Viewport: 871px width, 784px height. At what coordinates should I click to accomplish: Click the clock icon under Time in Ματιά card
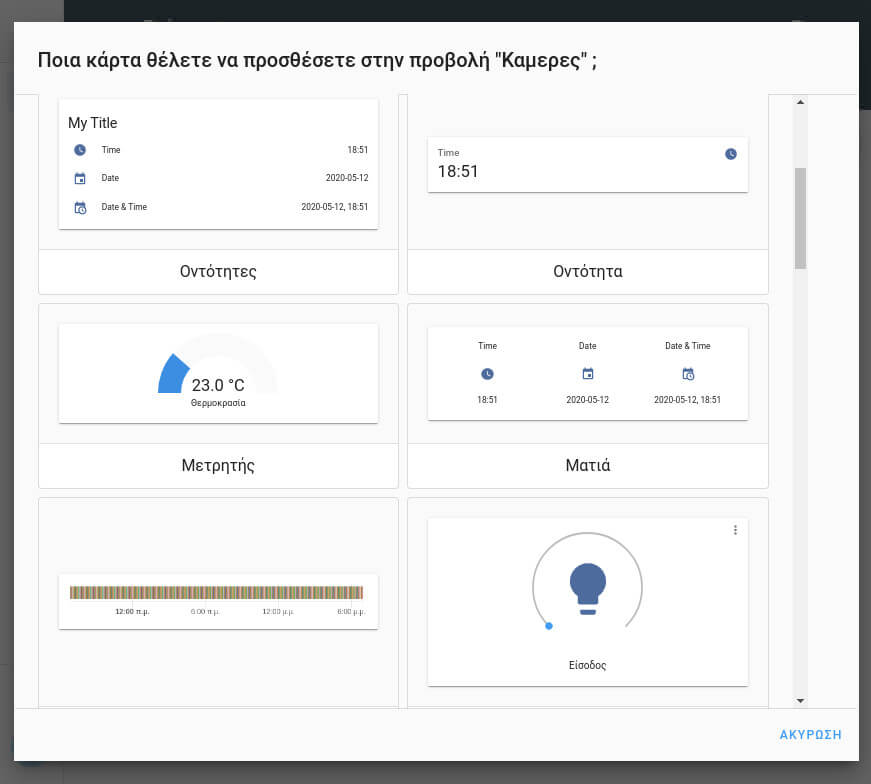click(487, 374)
